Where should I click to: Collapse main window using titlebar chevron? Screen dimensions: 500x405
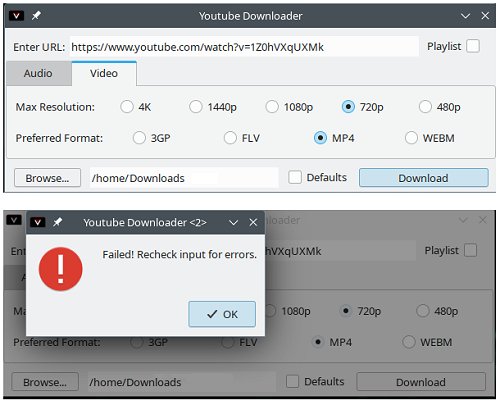point(465,16)
